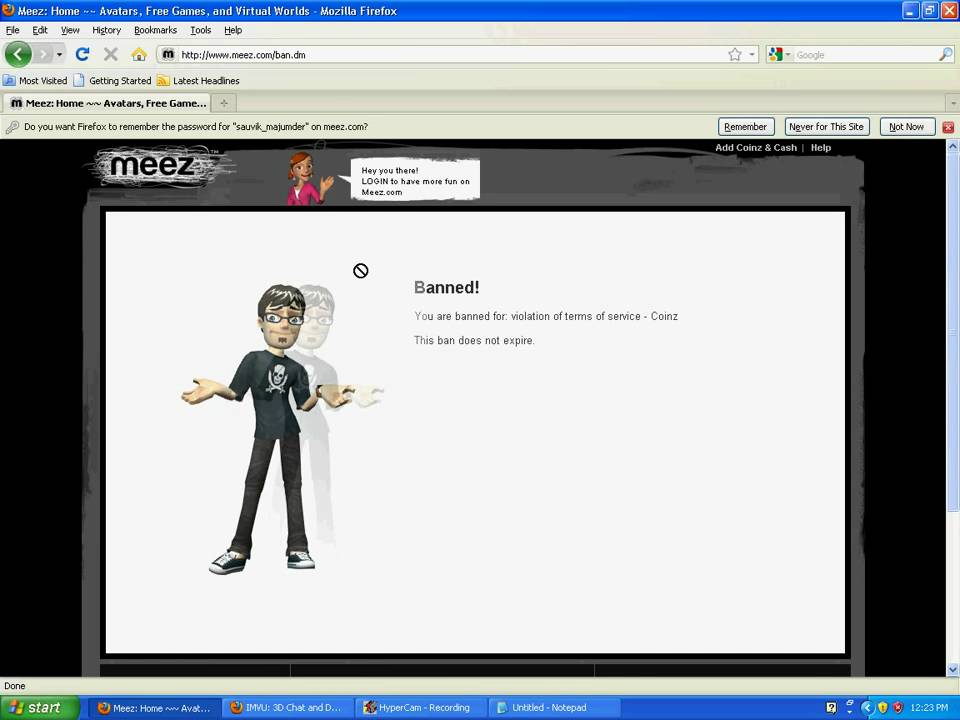960x720 pixels.
Task: Switch to the IMVU: 3D Chat taskbar window
Action: tap(287, 708)
